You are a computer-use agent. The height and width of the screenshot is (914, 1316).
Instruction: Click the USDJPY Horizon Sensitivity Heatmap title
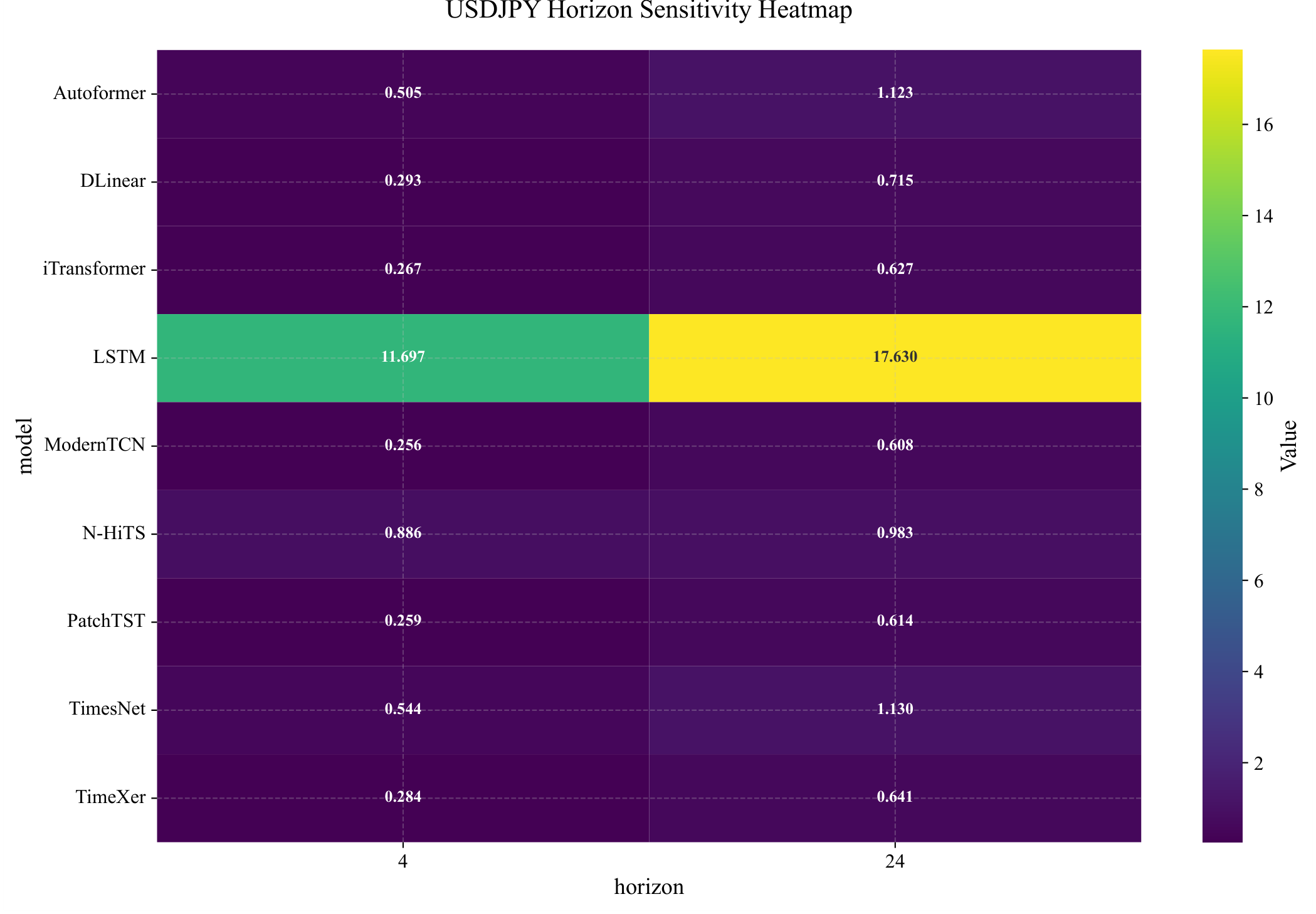click(x=648, y=11)
